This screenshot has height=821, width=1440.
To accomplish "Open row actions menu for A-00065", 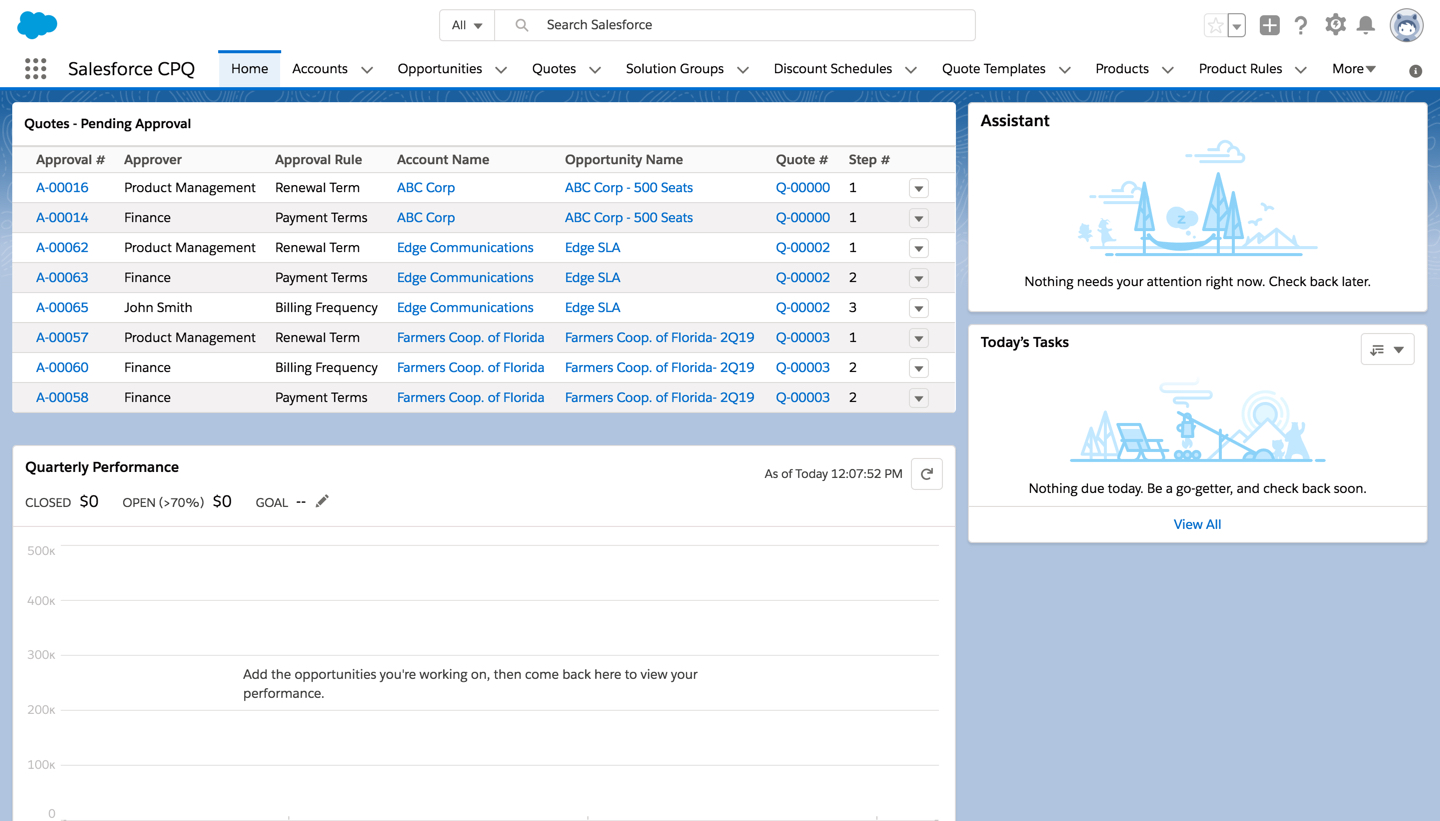I will pos(919,308).
